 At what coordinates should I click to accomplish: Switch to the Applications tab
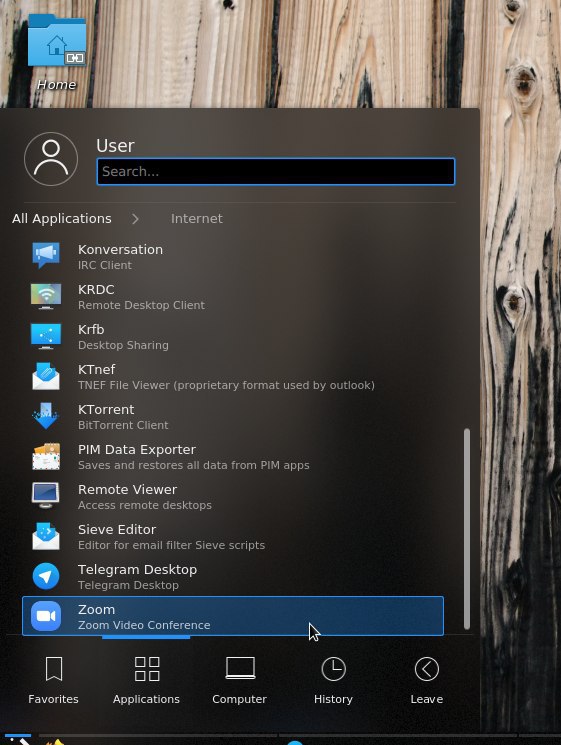[x=146, y=679]
